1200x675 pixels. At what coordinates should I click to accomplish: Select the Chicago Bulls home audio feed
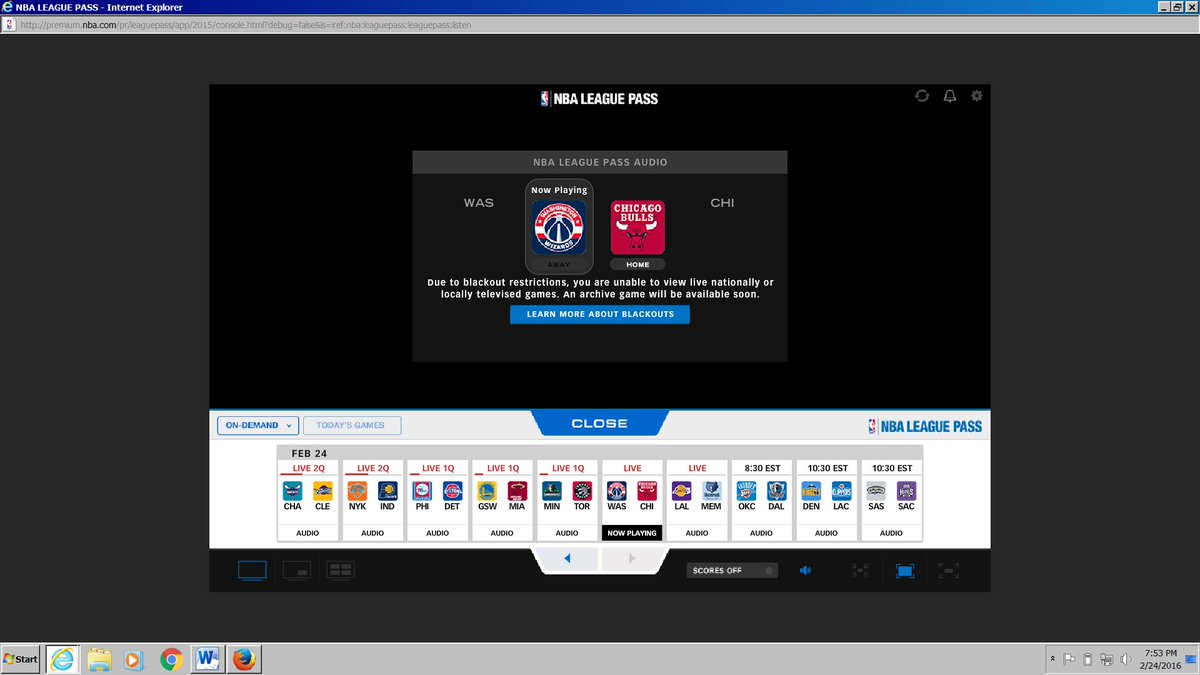tap(638, 228)
